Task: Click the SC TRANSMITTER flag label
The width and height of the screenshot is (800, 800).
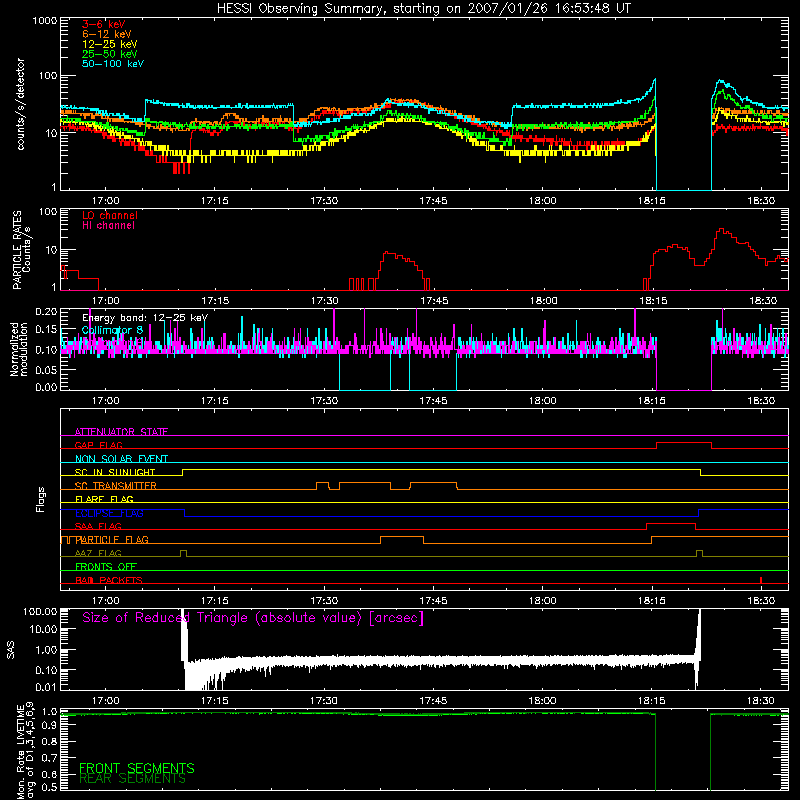Action: pos(115,486)
